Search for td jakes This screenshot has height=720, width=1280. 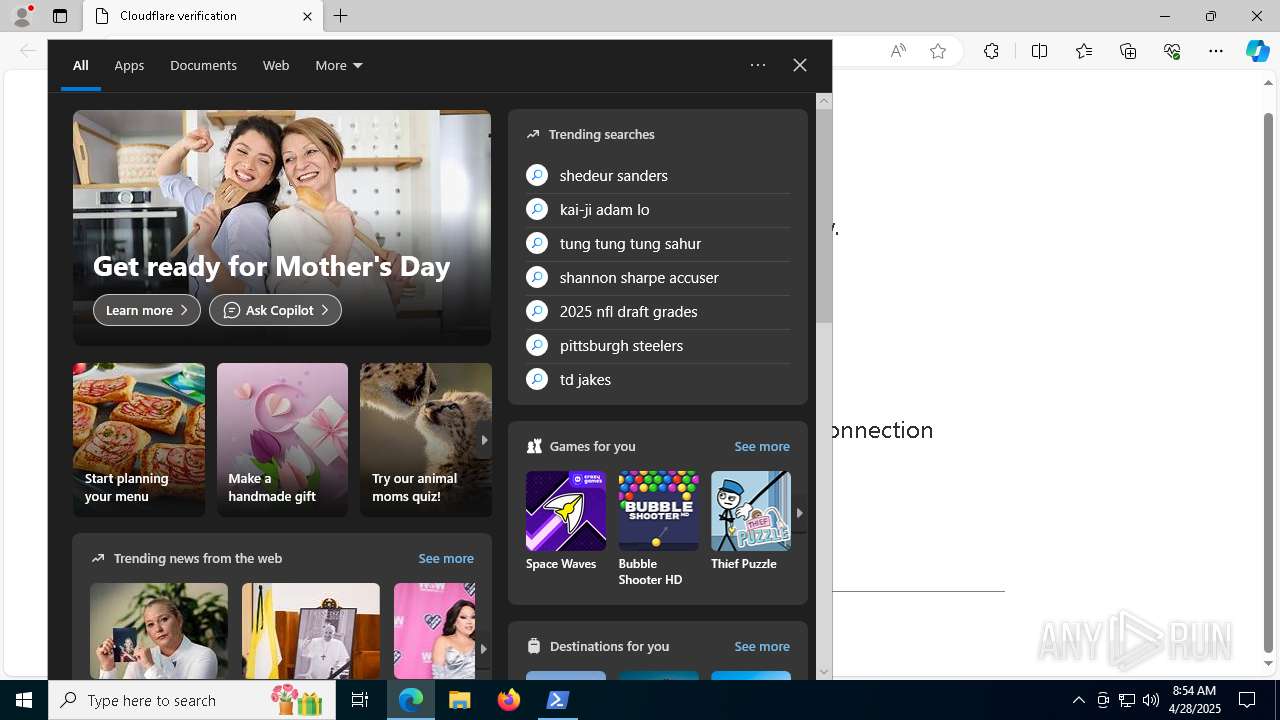(658, 379)
